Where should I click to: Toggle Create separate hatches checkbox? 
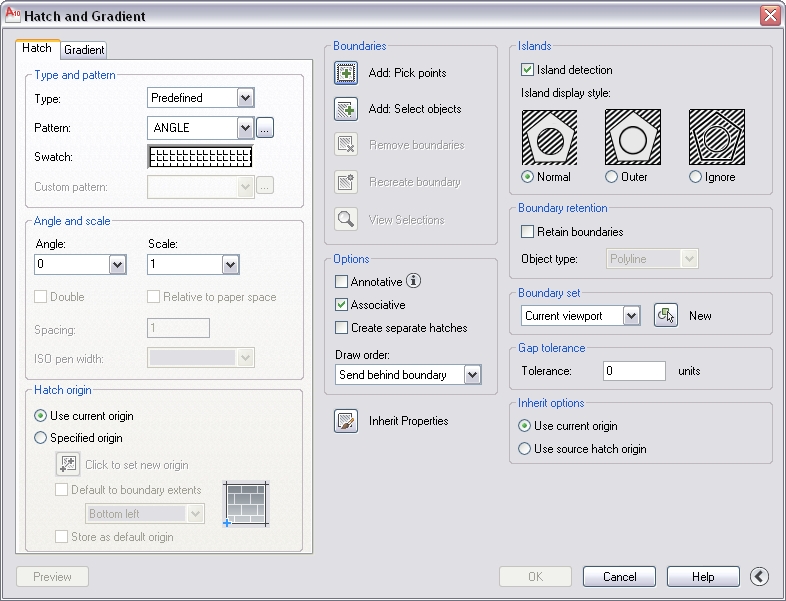click(342, 328)
